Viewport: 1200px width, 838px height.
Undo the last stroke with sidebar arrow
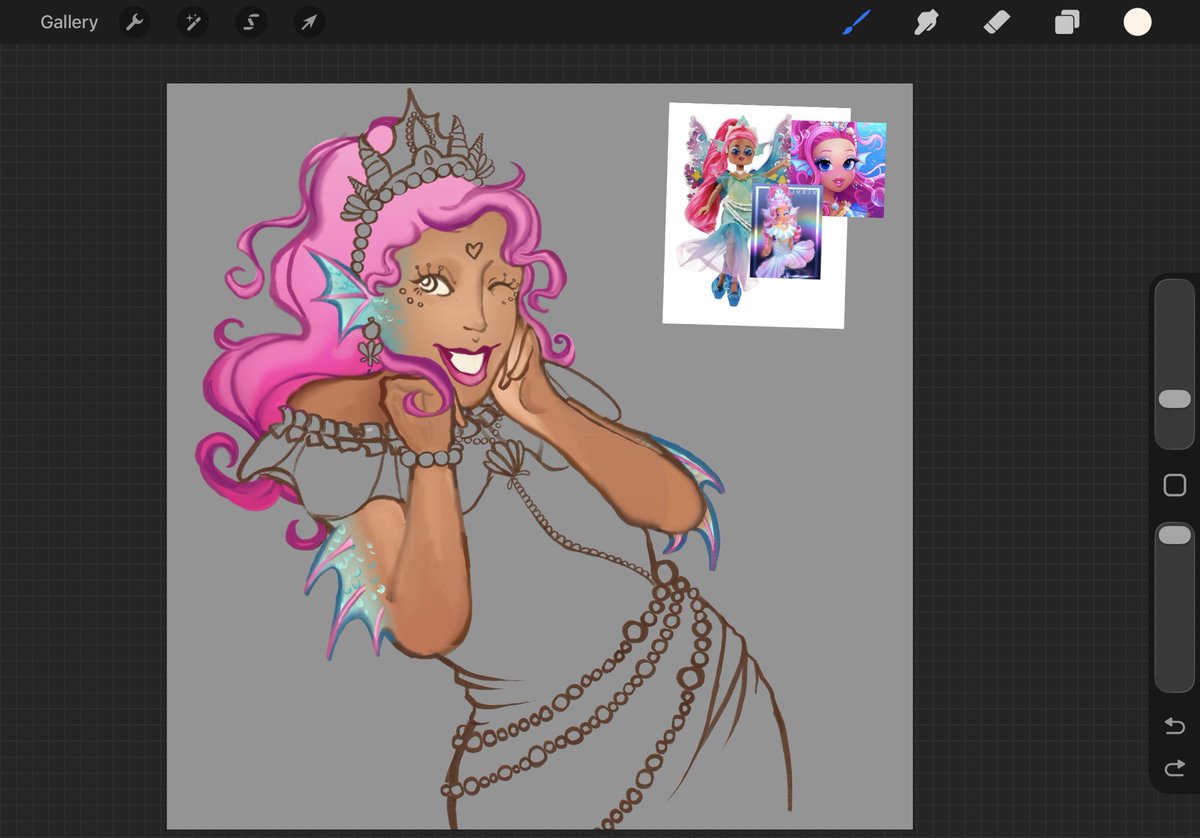point(1174,726)
